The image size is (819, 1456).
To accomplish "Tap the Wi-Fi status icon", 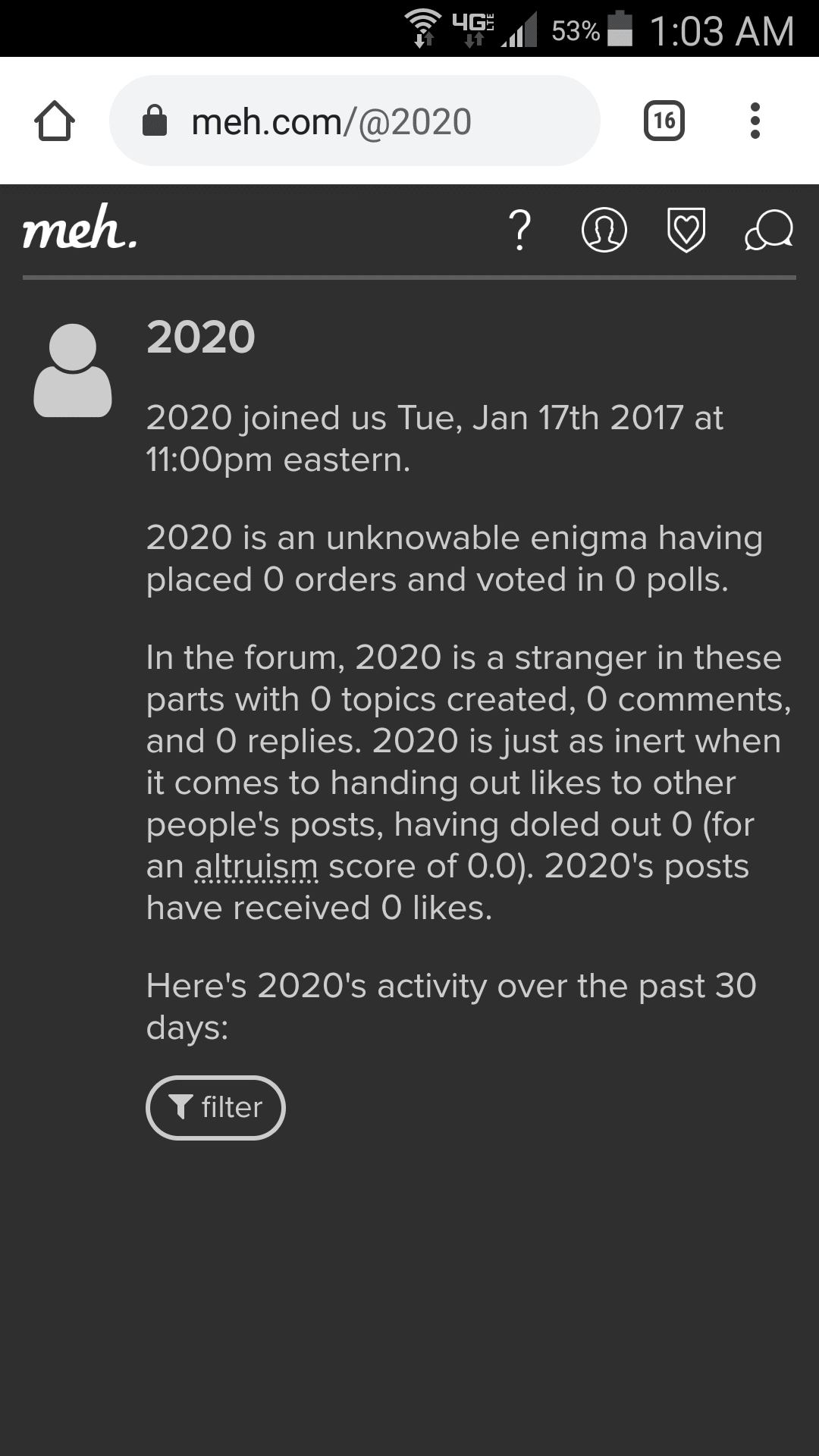I will coord(424,29).
